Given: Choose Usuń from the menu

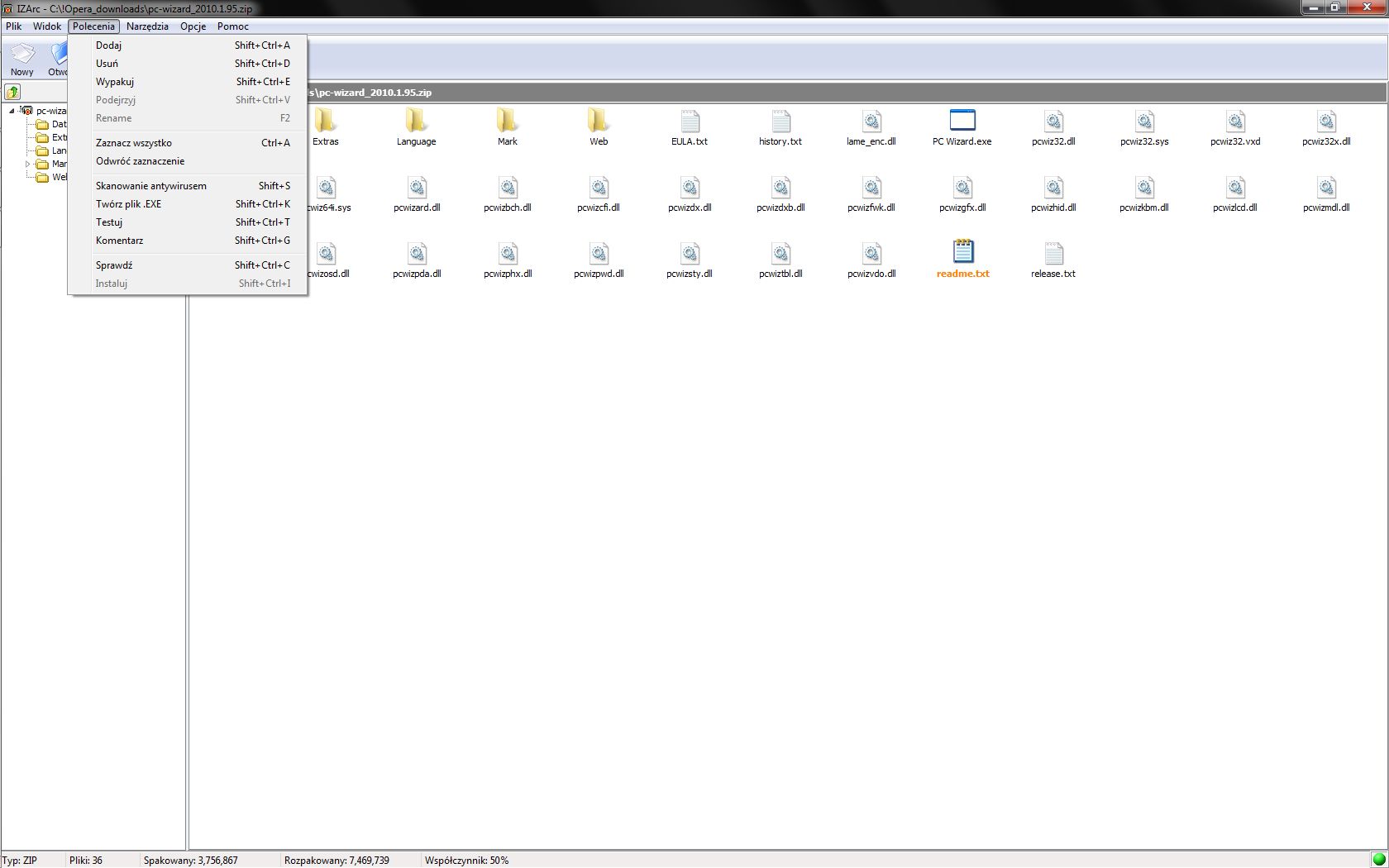Looking at the screenshot, I should [x=189, y=64].
